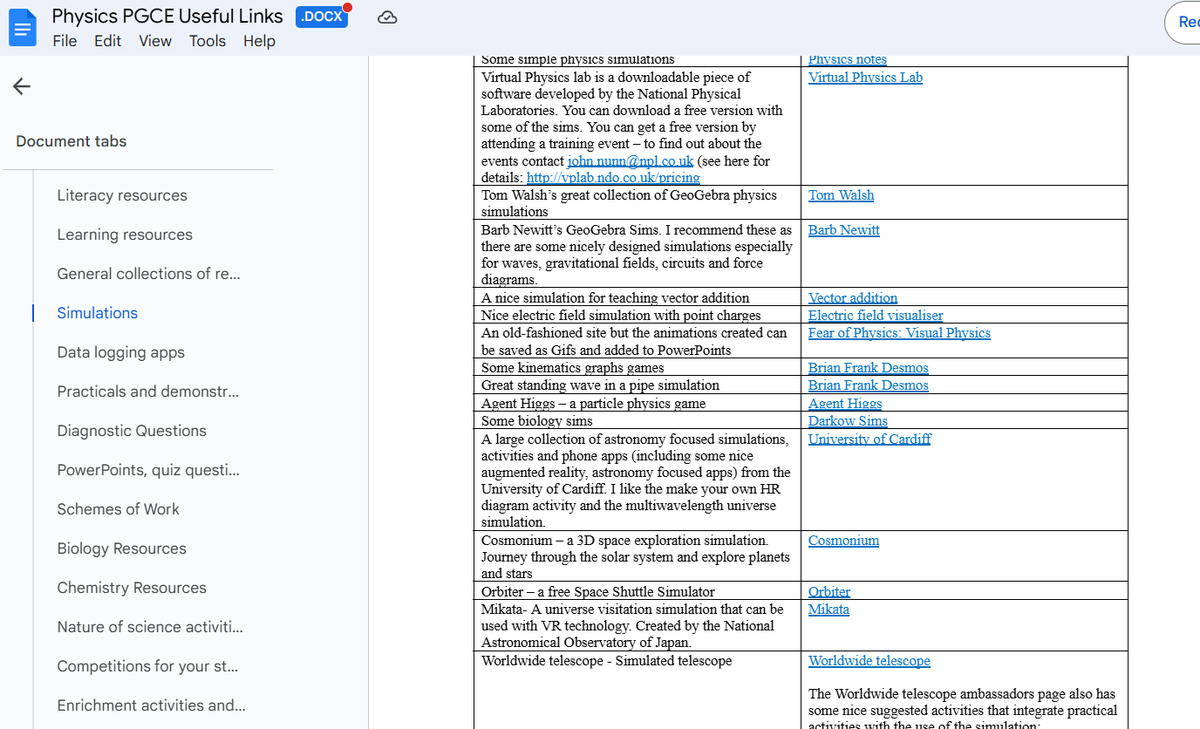Go to Schemes of Work tab
1200x729 pixels.
(118, 509)
